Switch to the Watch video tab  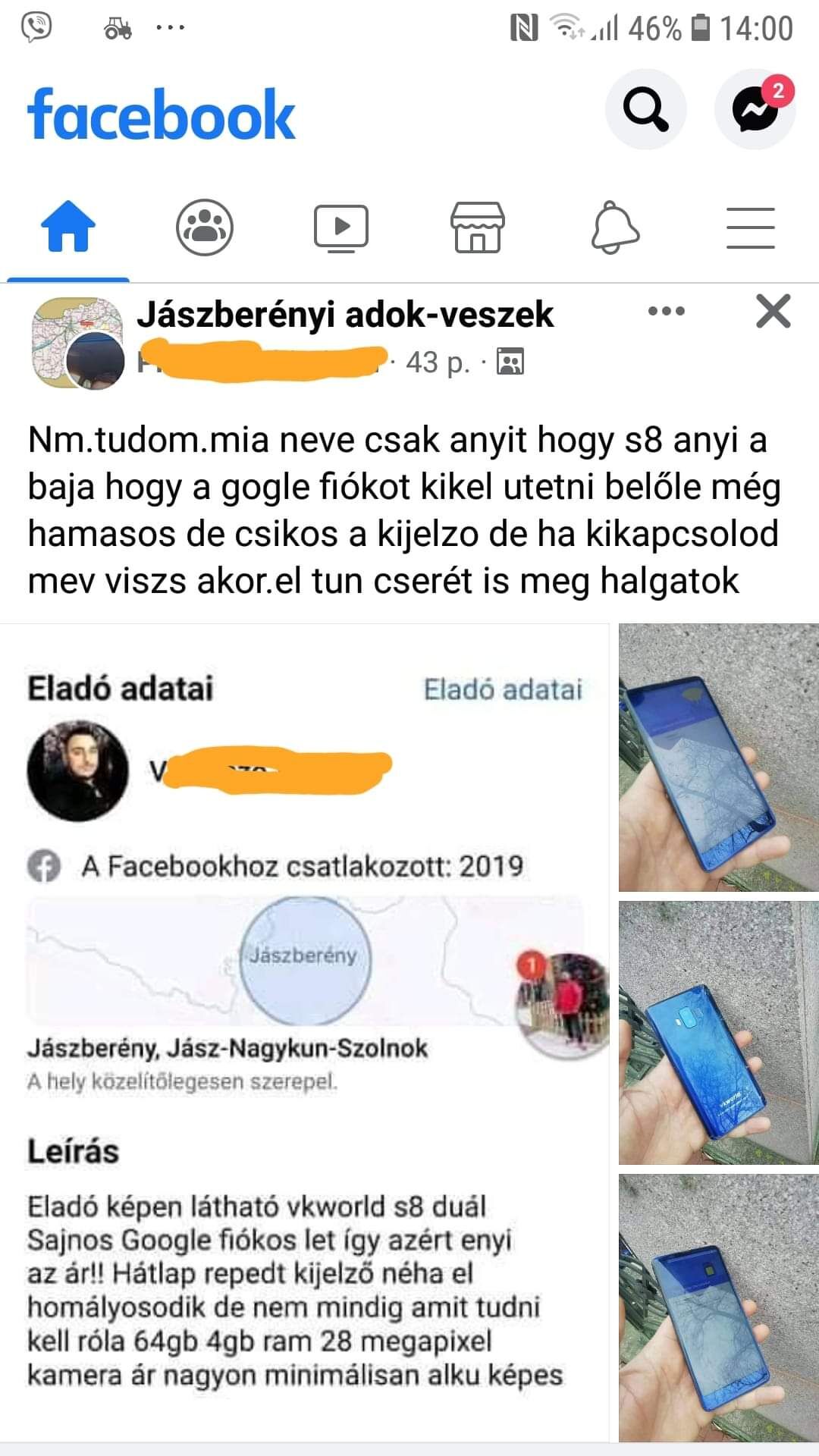point(341,227)
